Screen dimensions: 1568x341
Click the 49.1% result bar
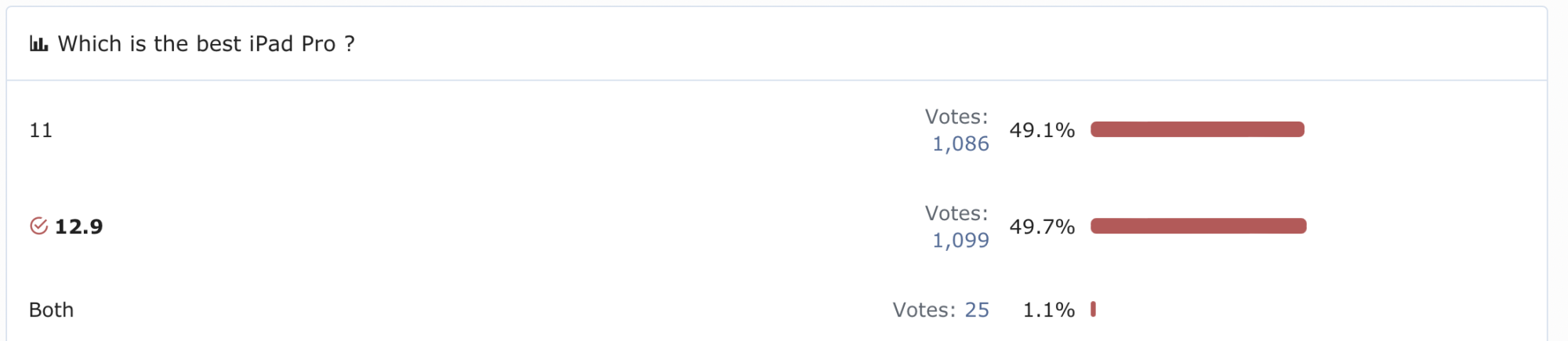[x=1197, y=129]
